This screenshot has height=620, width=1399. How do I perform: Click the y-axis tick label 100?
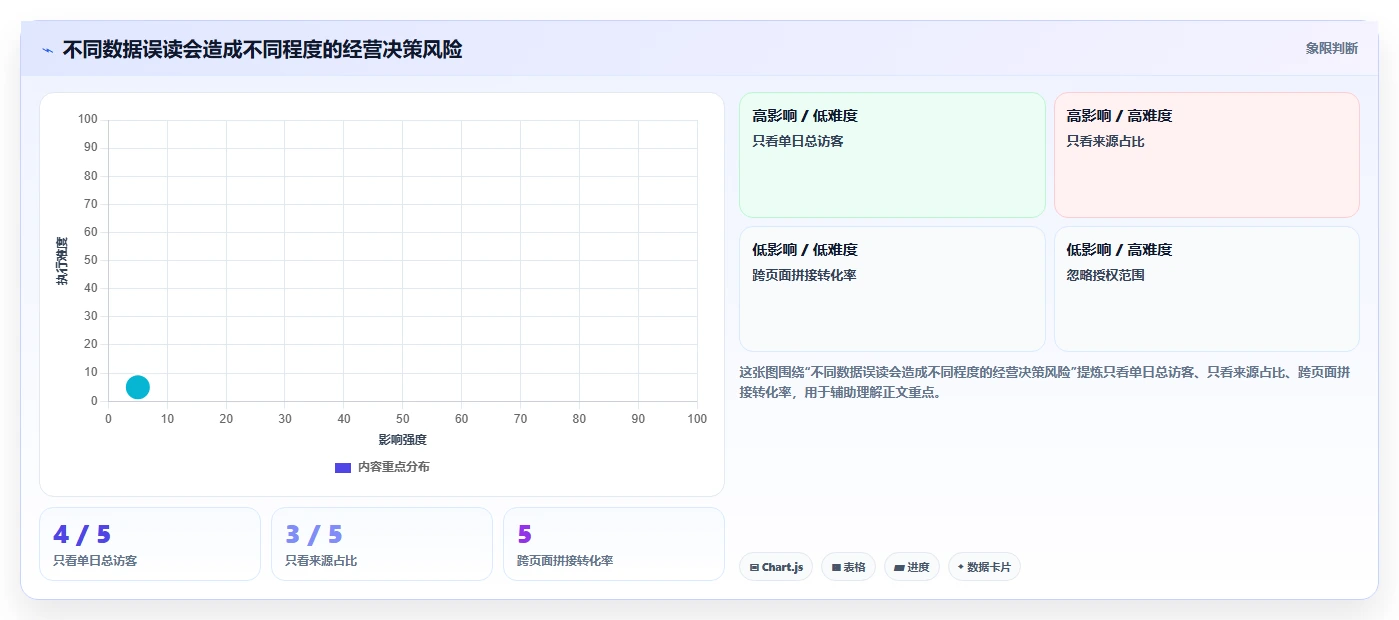tap(88, 120)
